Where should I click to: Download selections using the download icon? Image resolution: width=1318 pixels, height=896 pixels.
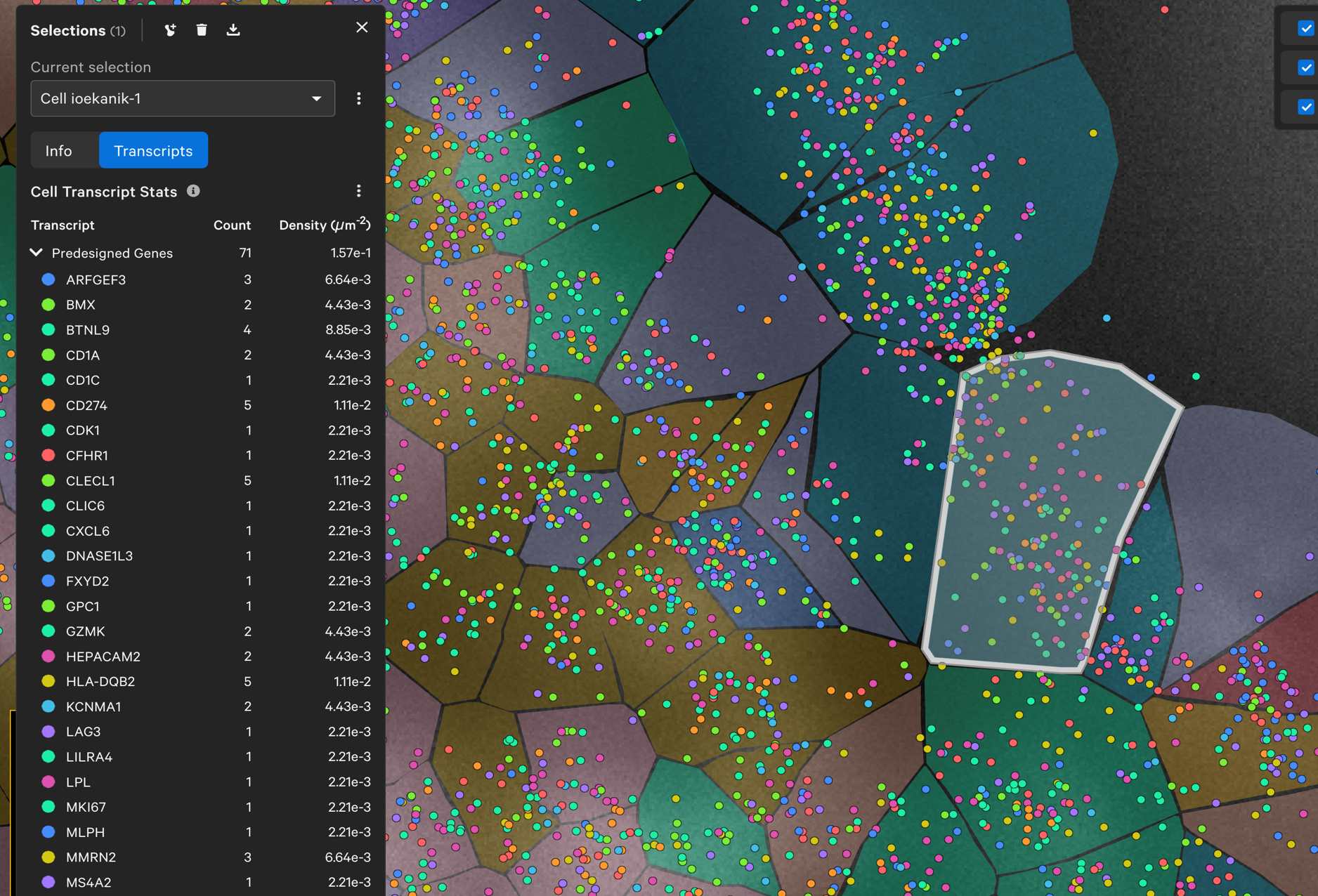click(x=233, y=30)
